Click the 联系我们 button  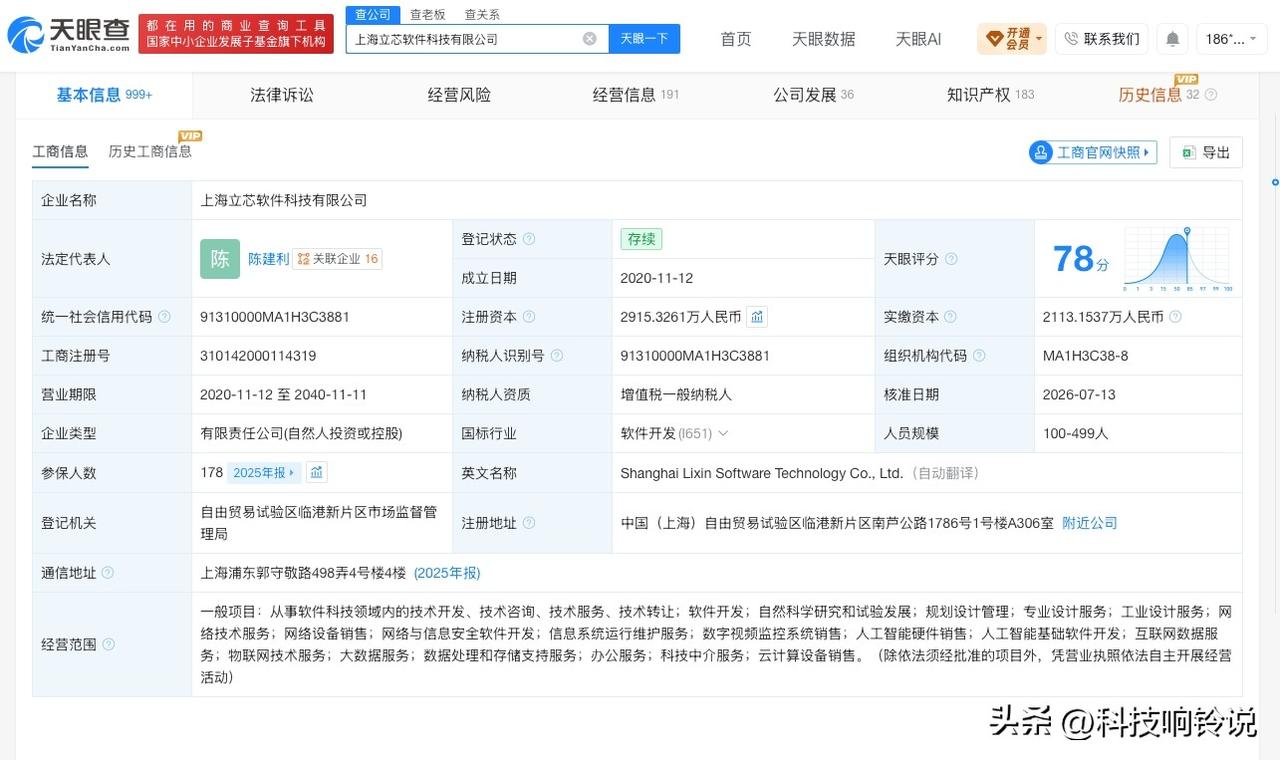click(x=1101, y=39)
